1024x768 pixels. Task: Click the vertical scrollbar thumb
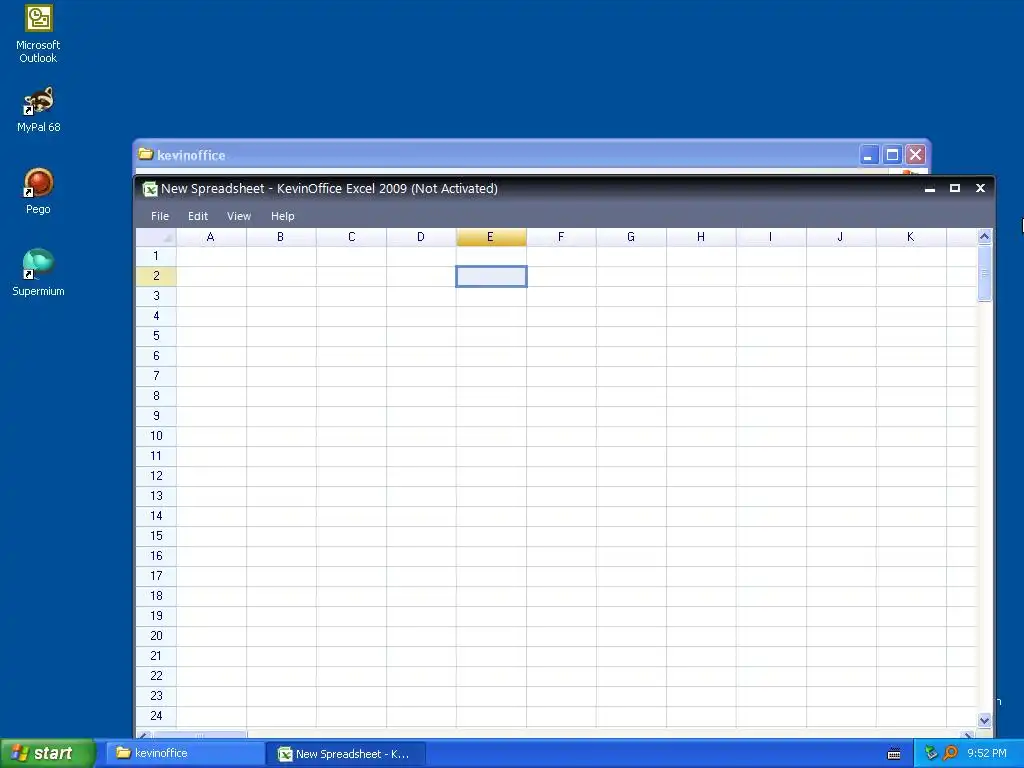[985, 274]
